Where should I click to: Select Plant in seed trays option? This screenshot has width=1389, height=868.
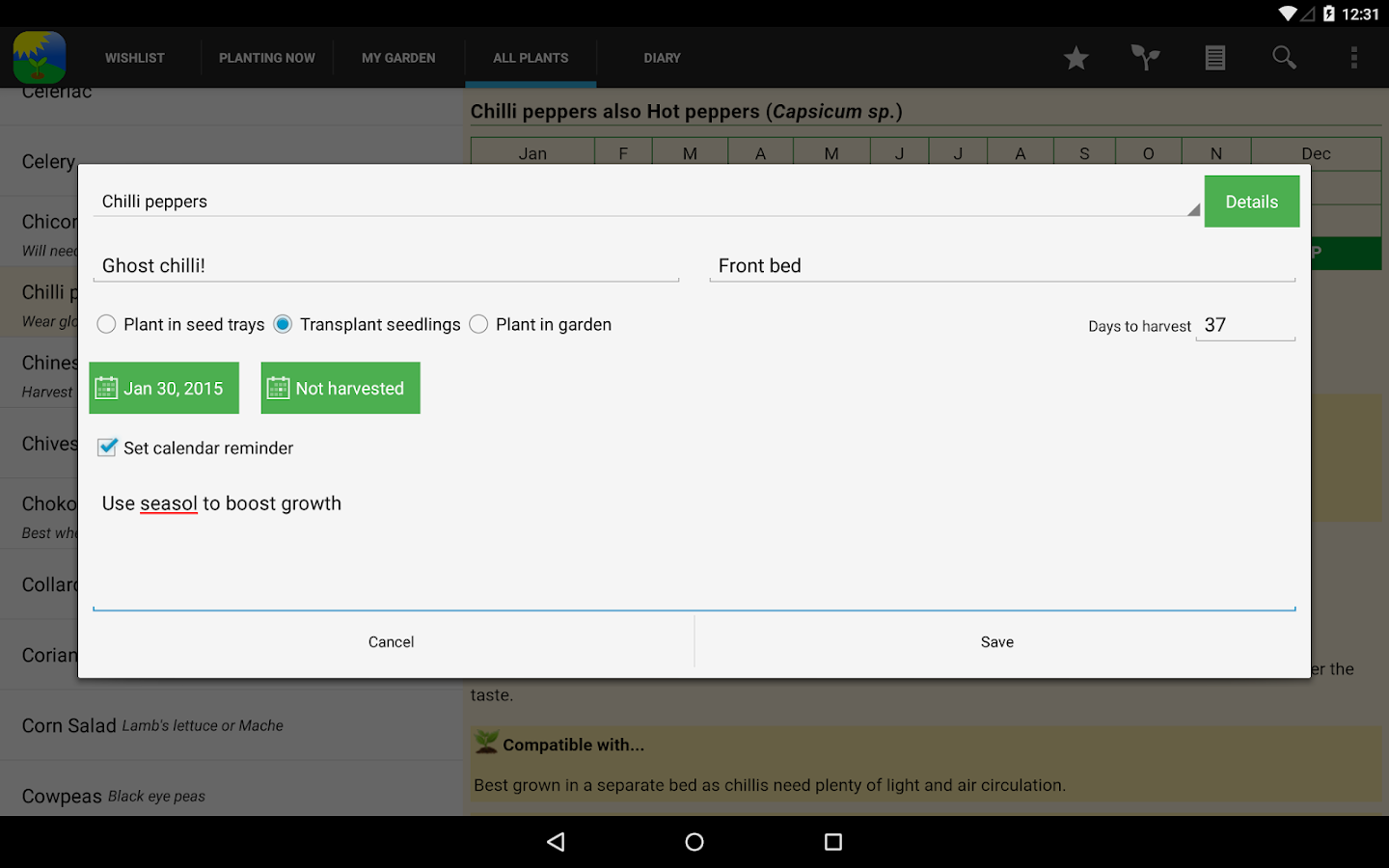click(x=180, y=325)
